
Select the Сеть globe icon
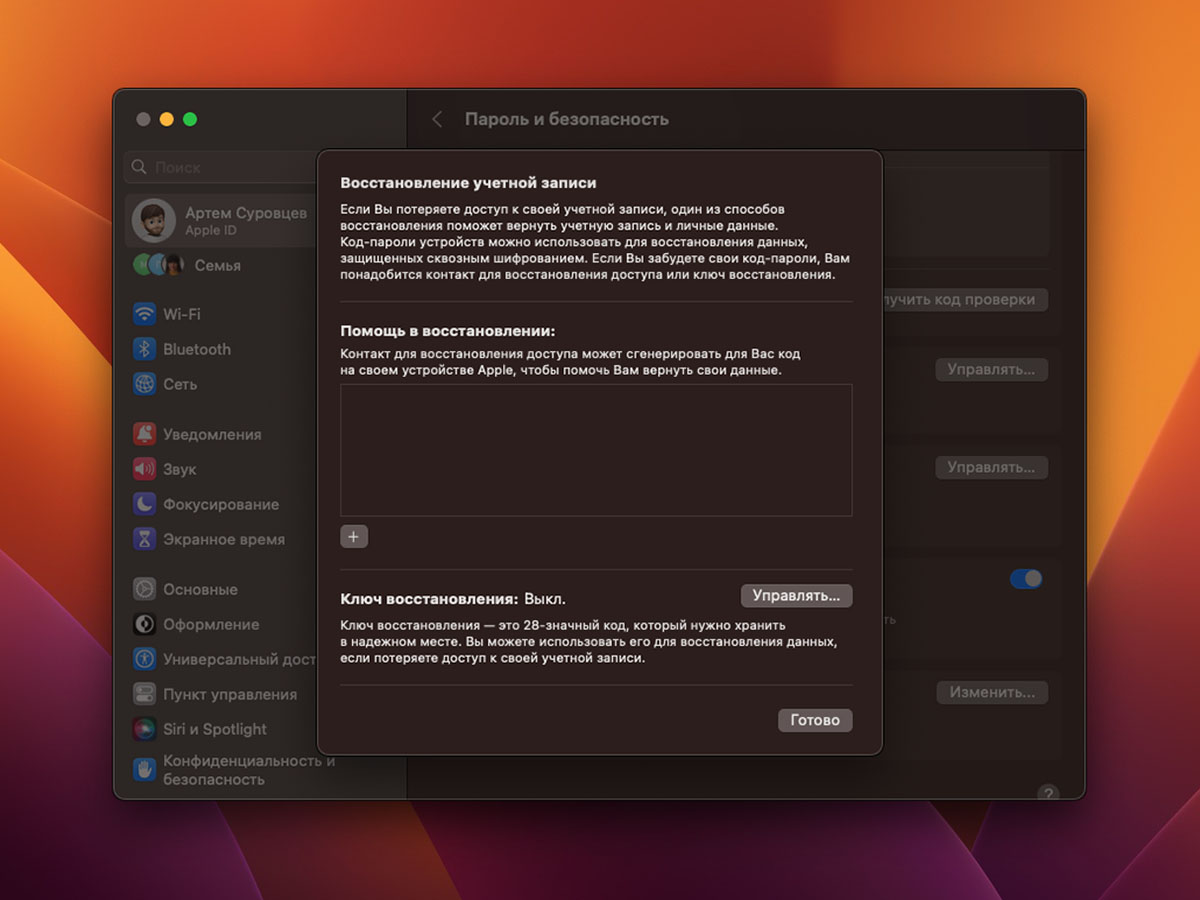[145, 384]
